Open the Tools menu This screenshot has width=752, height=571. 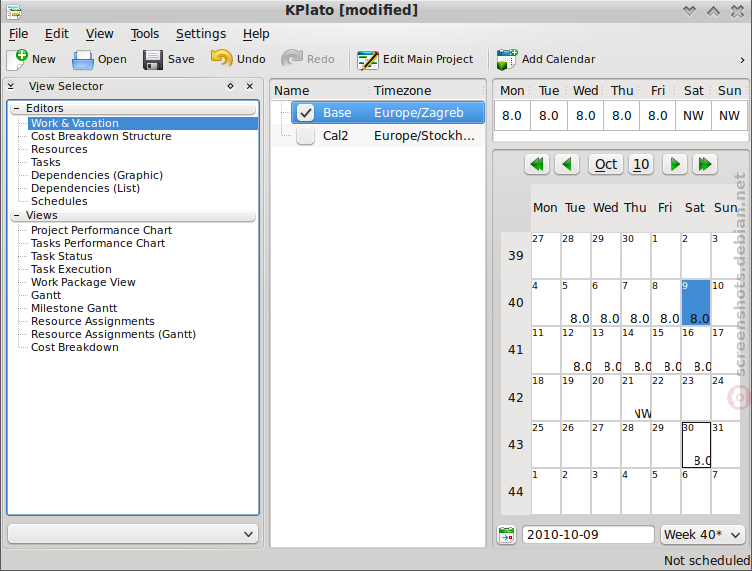(145, 34)
